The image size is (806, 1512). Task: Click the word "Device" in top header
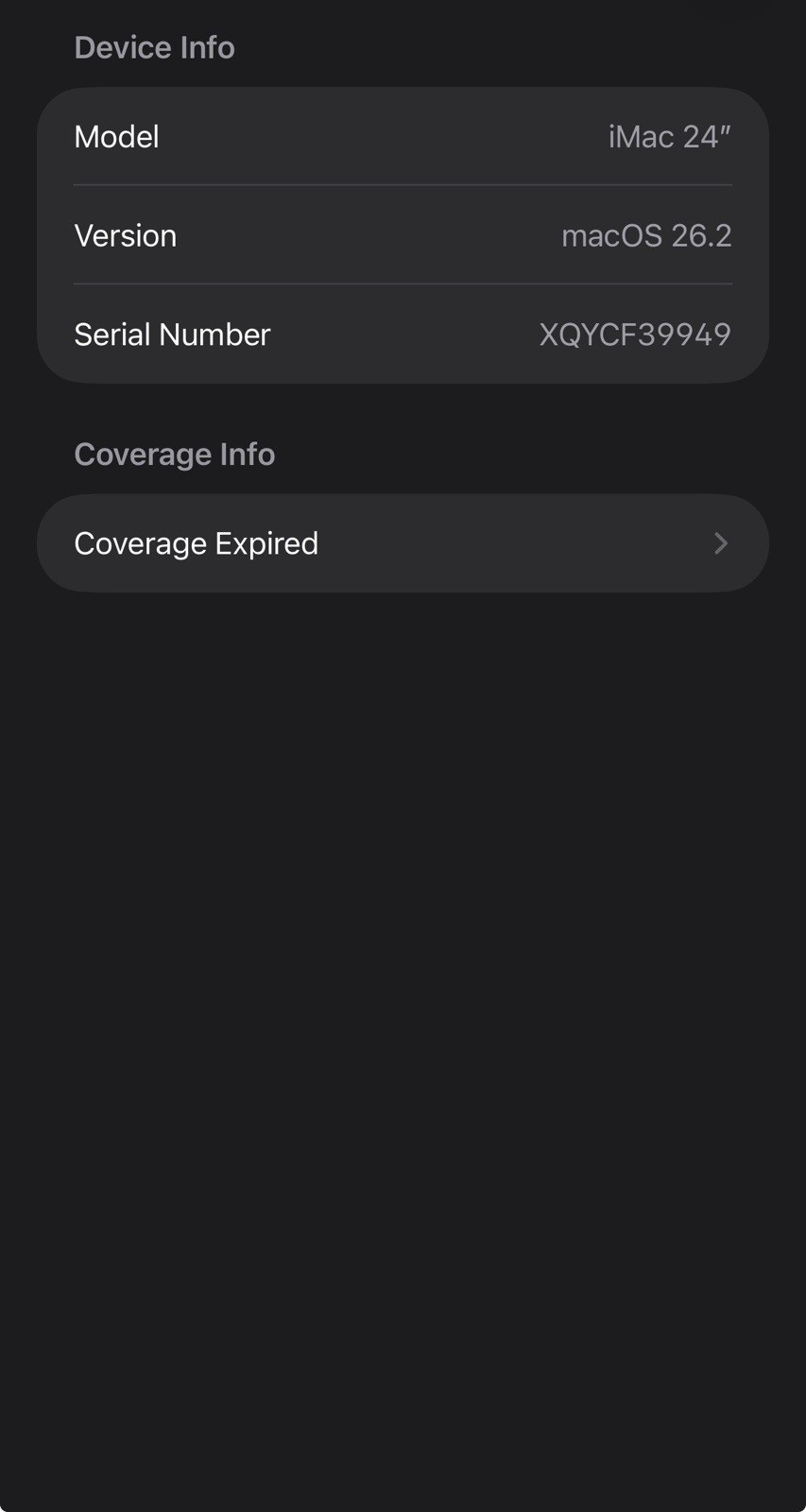click(123, 47)
